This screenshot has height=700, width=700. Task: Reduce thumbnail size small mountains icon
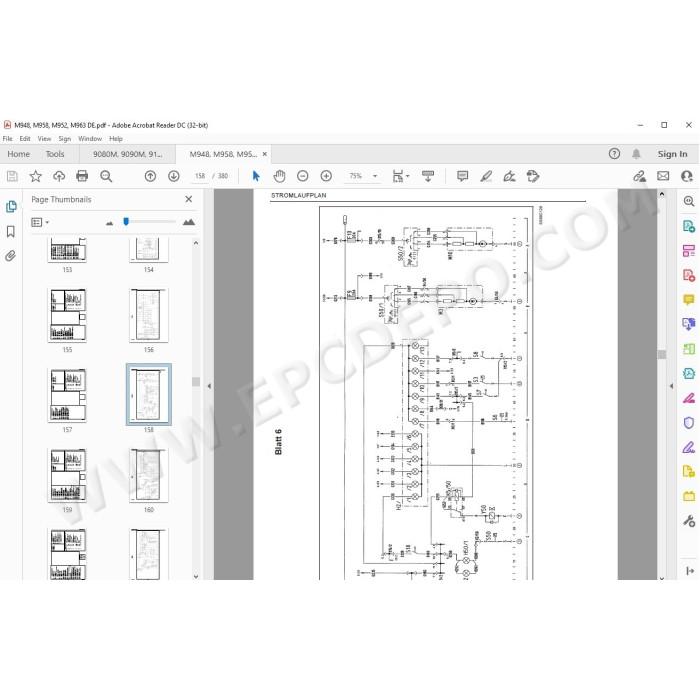(109, 223)
